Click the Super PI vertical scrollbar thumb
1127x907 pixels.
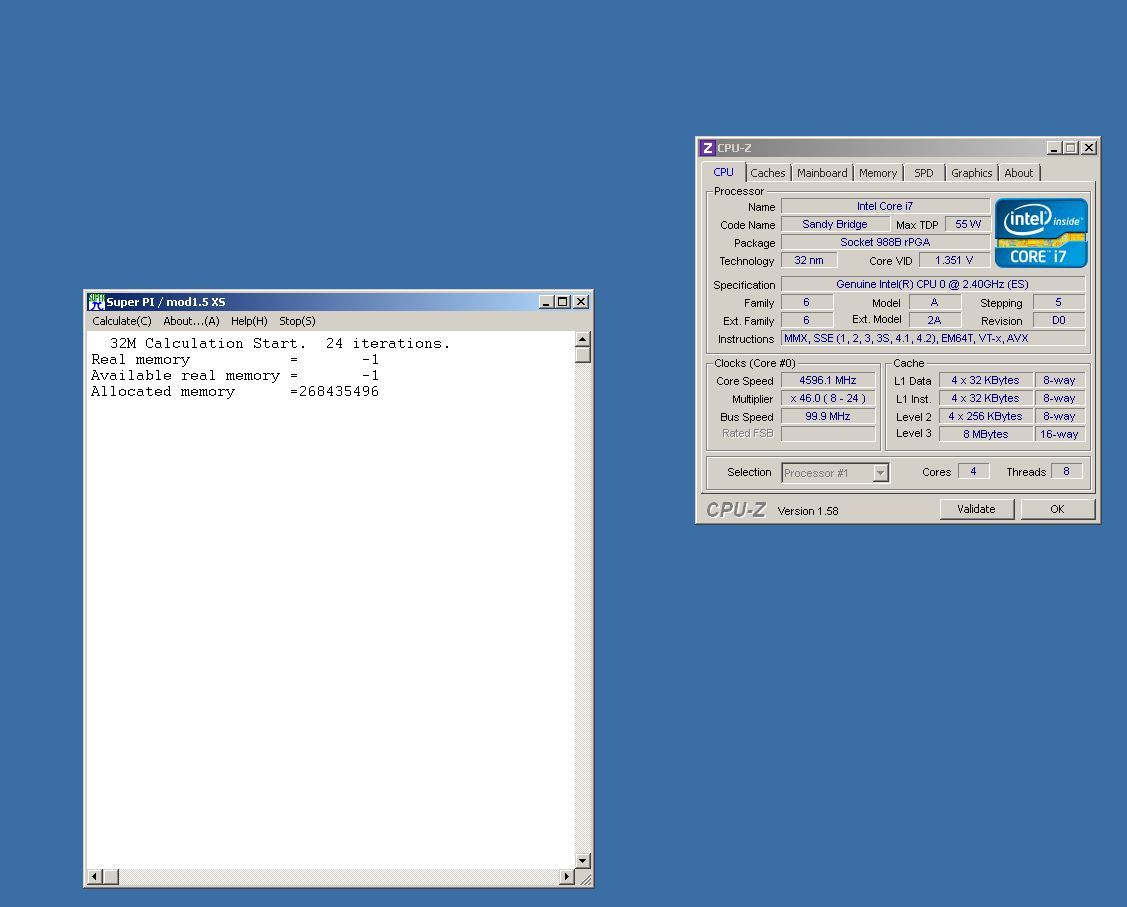click(x=583, y=354)
